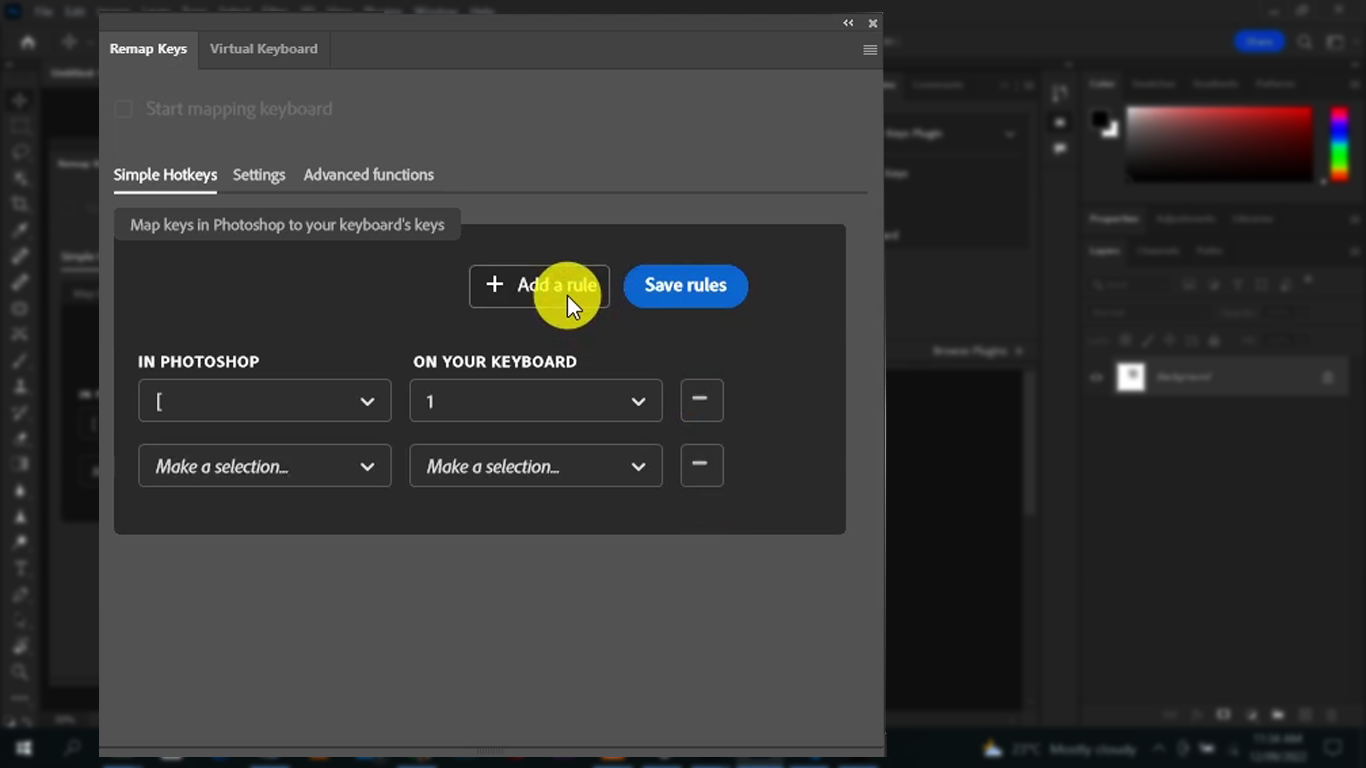The height and width of the screenshot is (768, 1366).
Task: Open the Make a selection dropdown
Action: click(x=265, y=466)
